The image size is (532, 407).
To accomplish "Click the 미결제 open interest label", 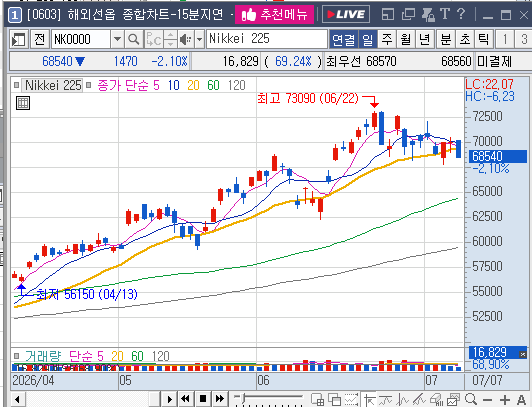I will (x=494, y=61).
